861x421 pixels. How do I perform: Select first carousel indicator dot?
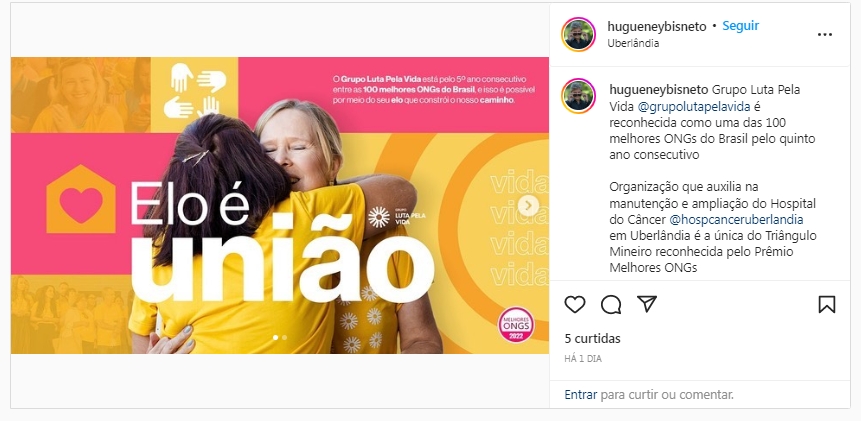click(276, 338)
